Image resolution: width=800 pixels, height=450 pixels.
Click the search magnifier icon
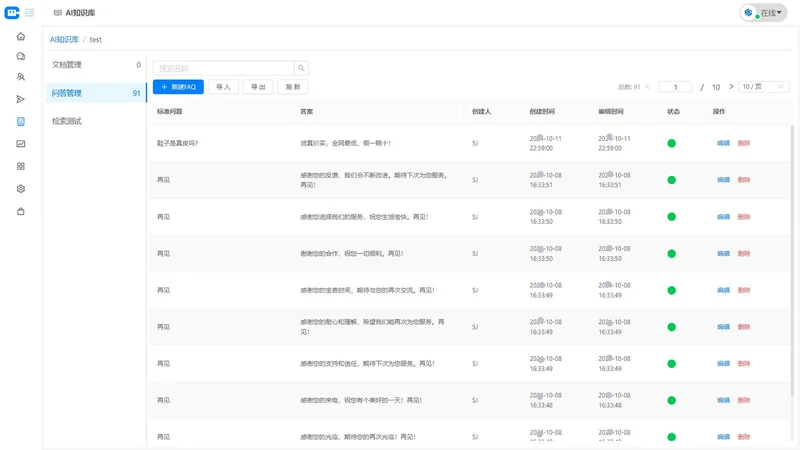point(301,68)
